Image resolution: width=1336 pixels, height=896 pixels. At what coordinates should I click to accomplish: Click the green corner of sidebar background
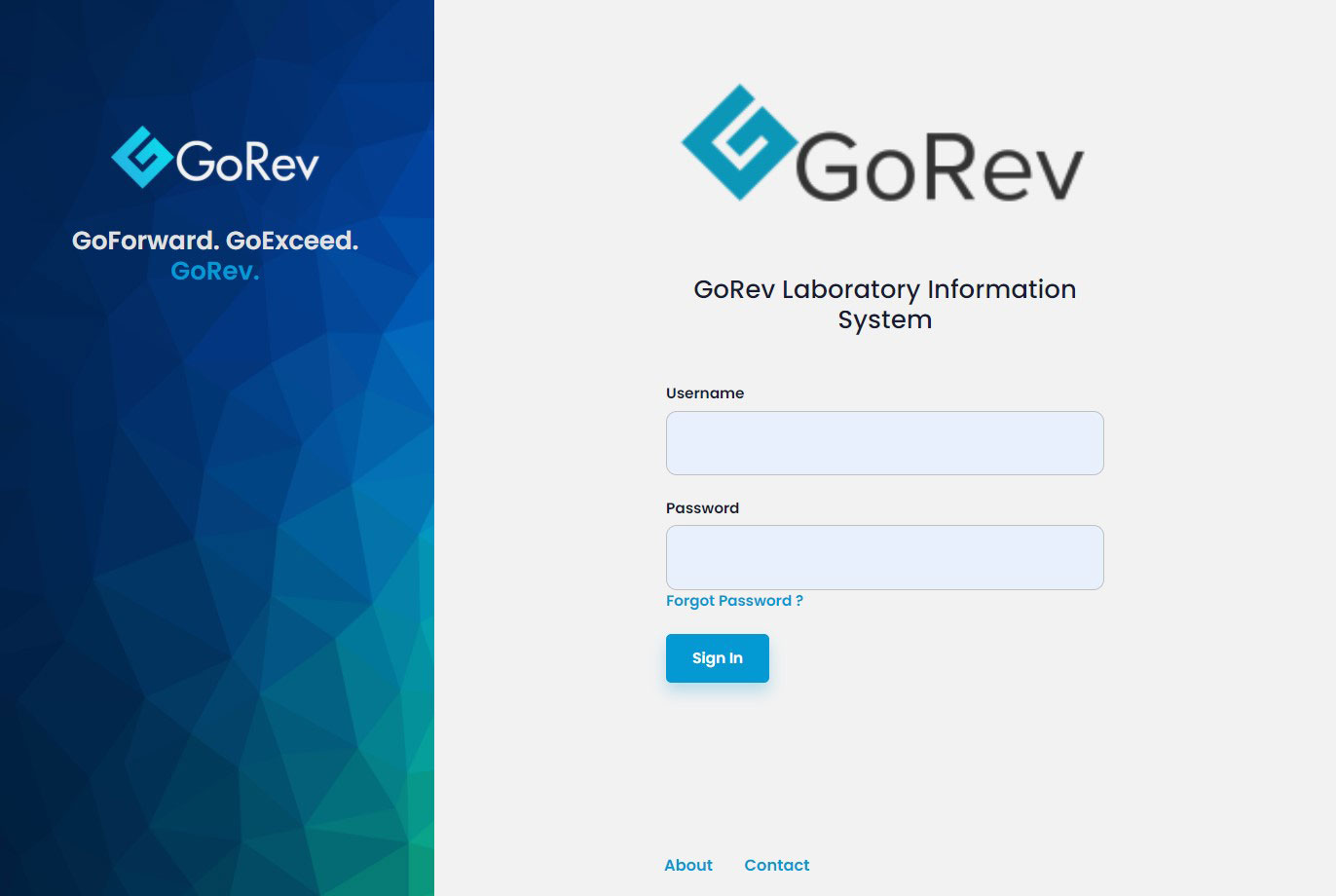point(414,857)
